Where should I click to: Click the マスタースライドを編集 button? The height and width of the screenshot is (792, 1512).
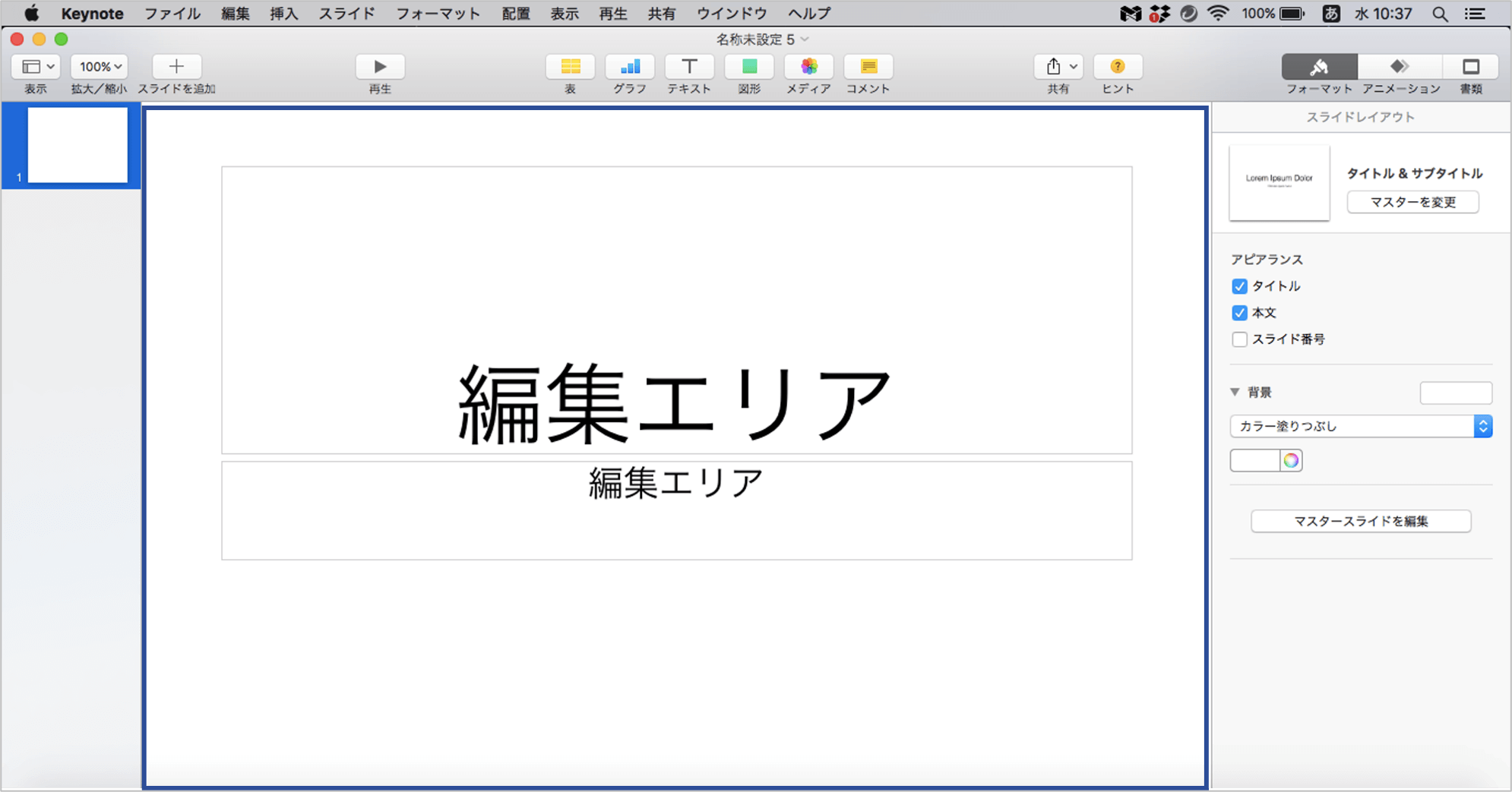(1360, 521)
